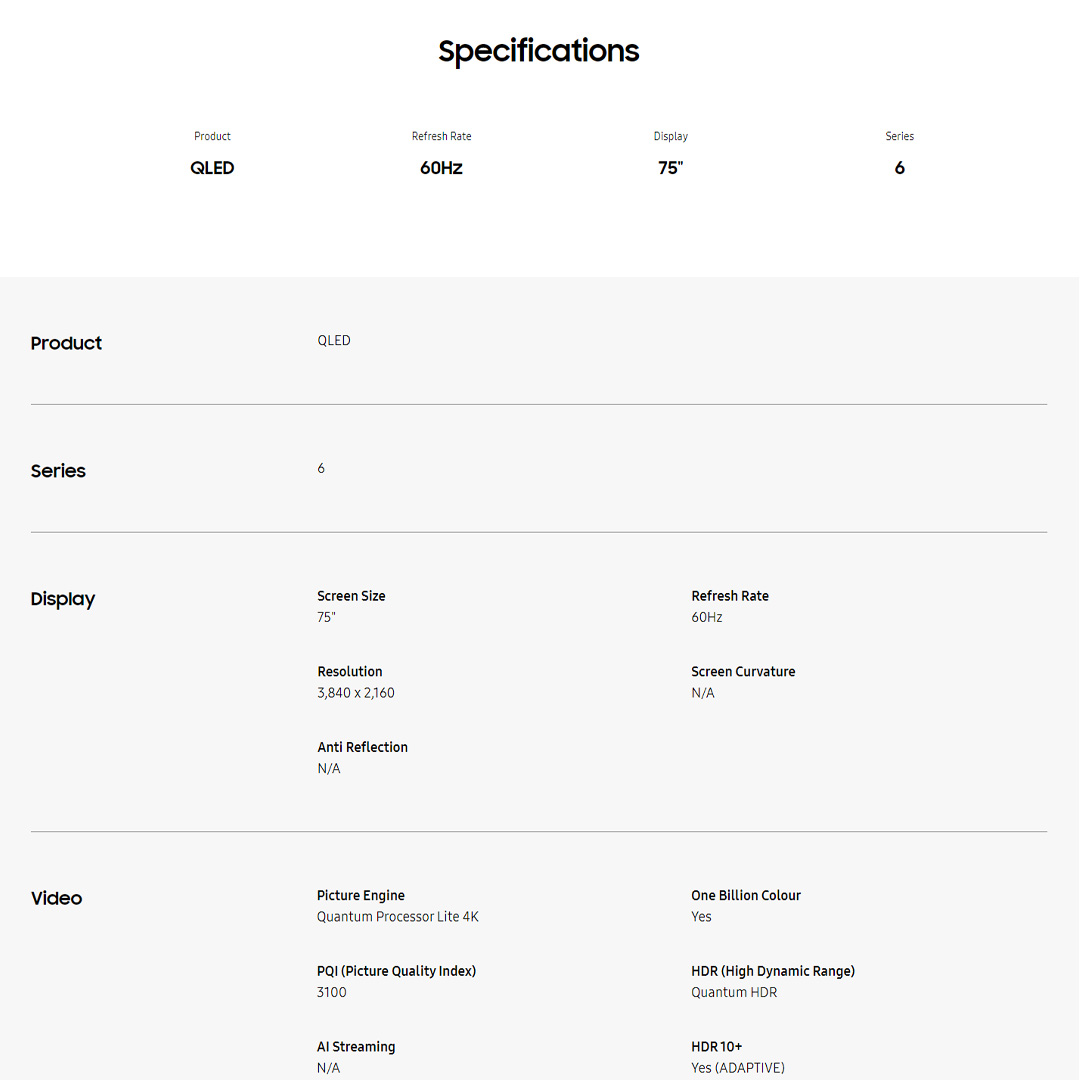1080x1080 pixels.
Task: Select the 3,840 x 2,160 resolution value
Action: point(356,693)
